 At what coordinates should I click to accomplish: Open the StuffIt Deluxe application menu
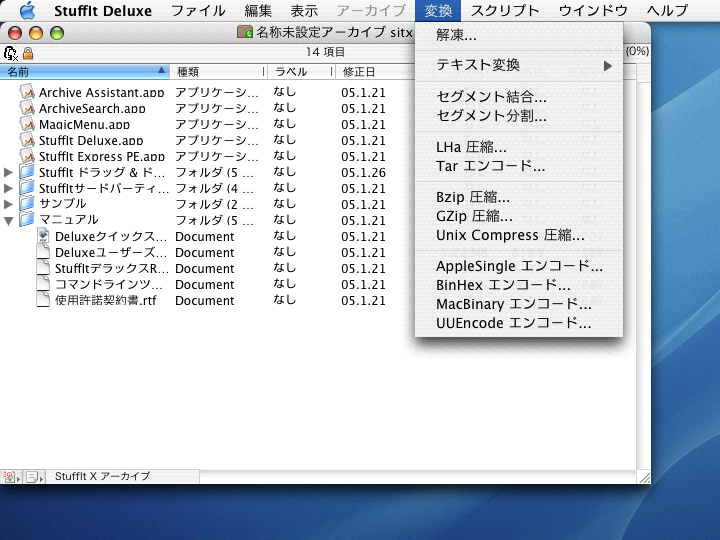click(103, 11)
